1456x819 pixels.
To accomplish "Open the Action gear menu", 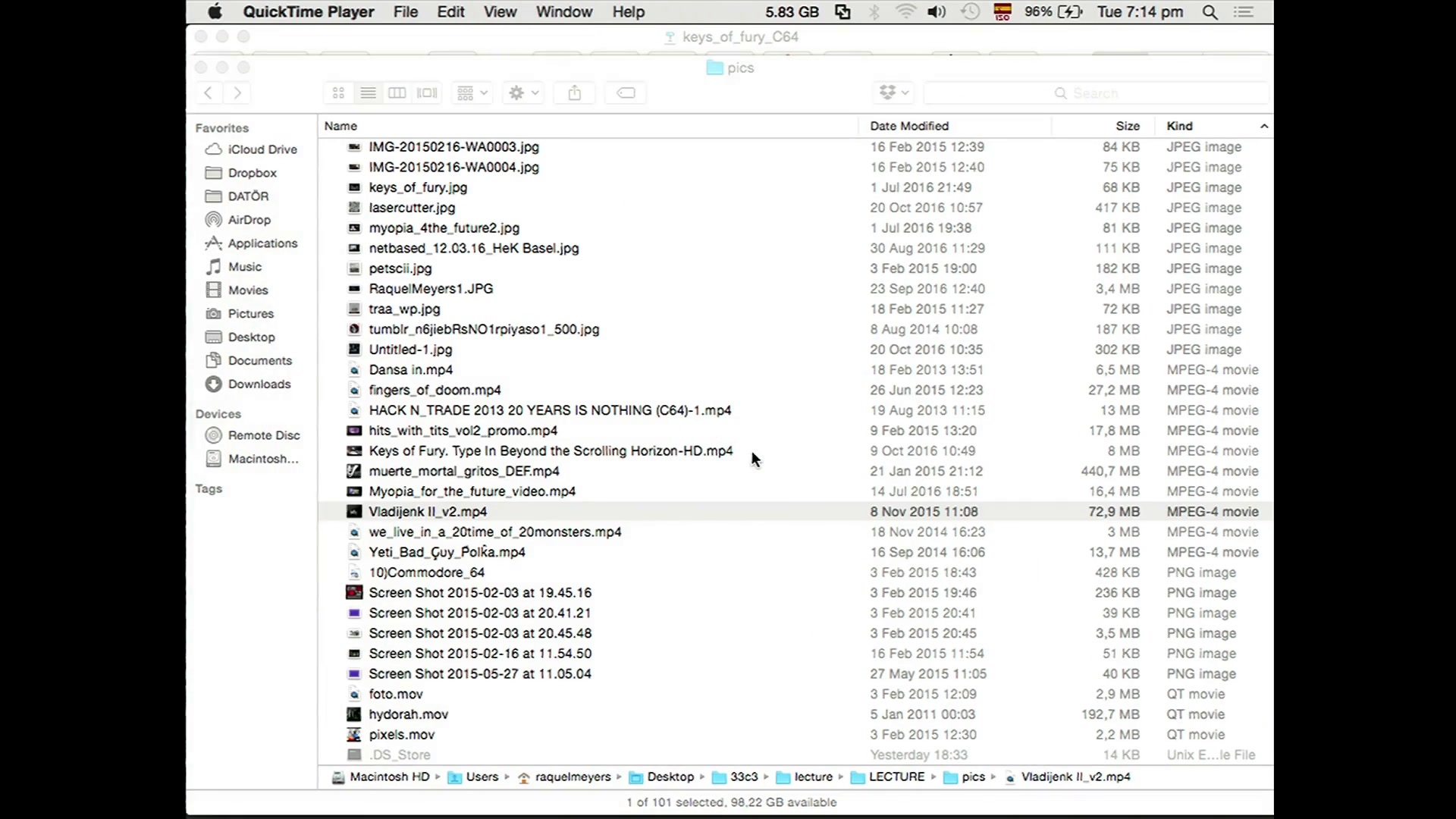I will pyautogui.click(x=523, y=93).
